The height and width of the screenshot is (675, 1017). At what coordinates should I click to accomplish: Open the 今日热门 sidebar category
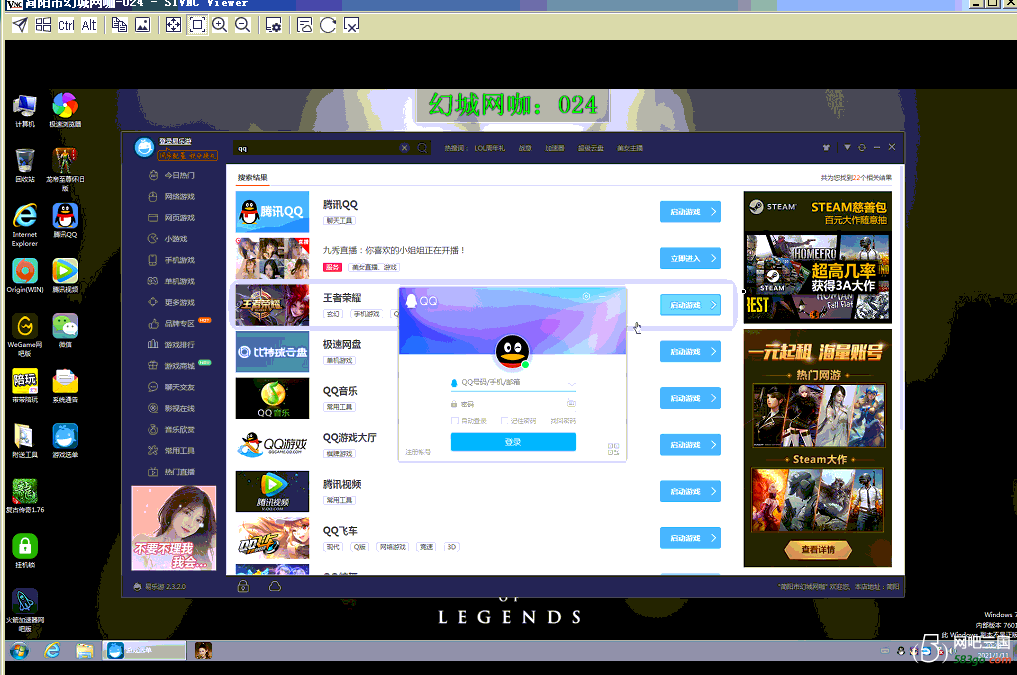click(173, 175)
